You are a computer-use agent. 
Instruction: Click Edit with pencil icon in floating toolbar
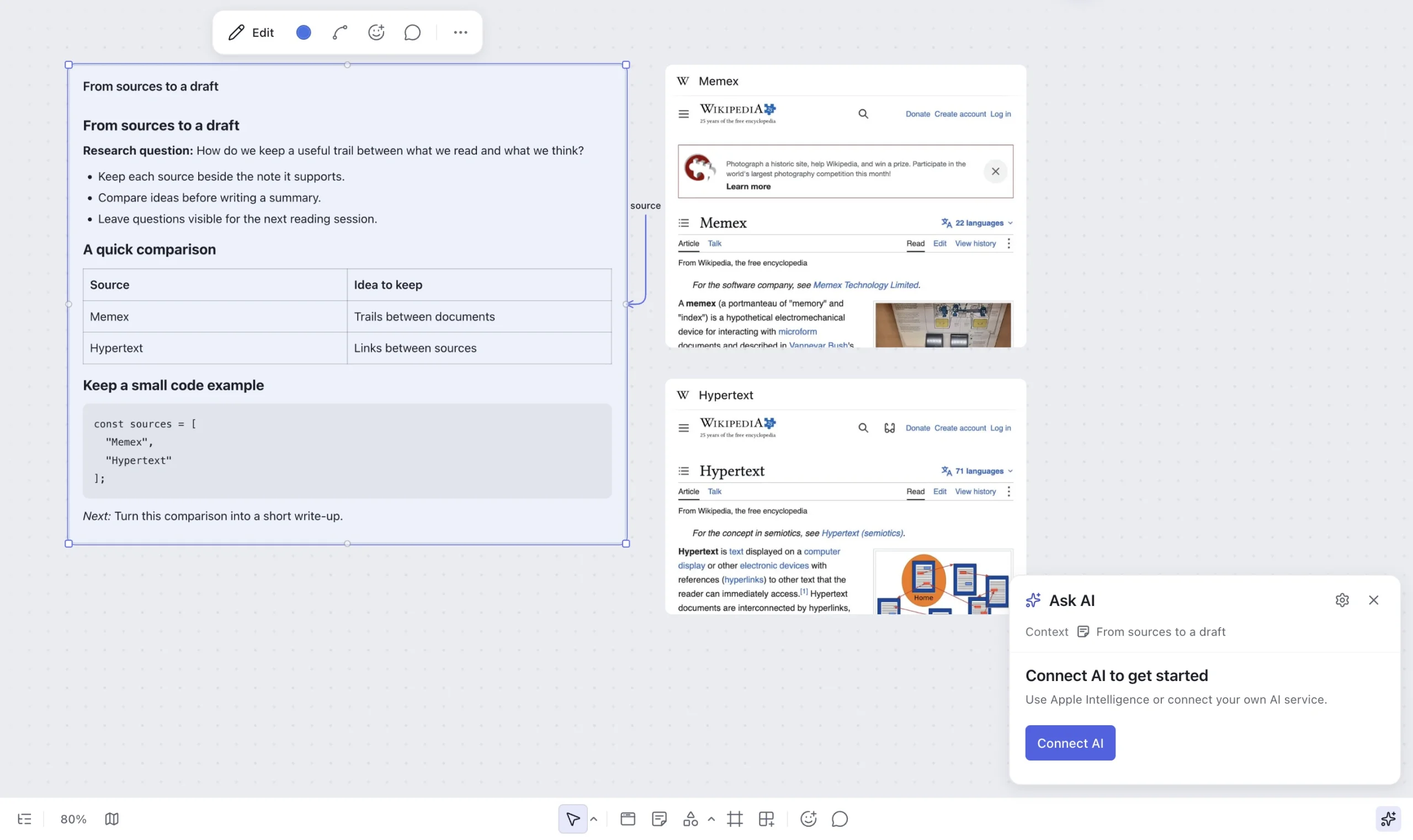pyautogui.click(x=251, y=32)
